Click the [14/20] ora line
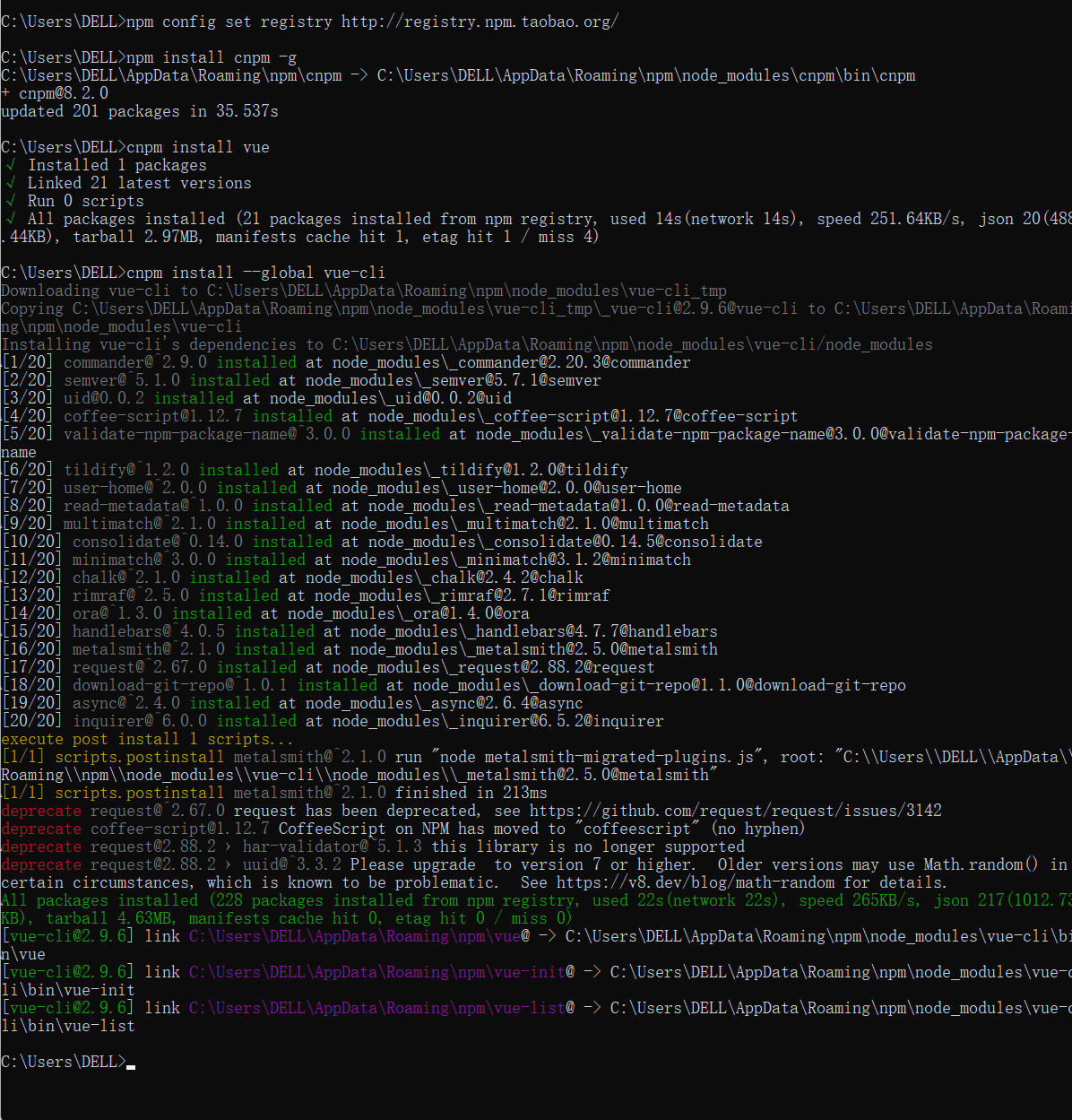 (x=265, y=613)
